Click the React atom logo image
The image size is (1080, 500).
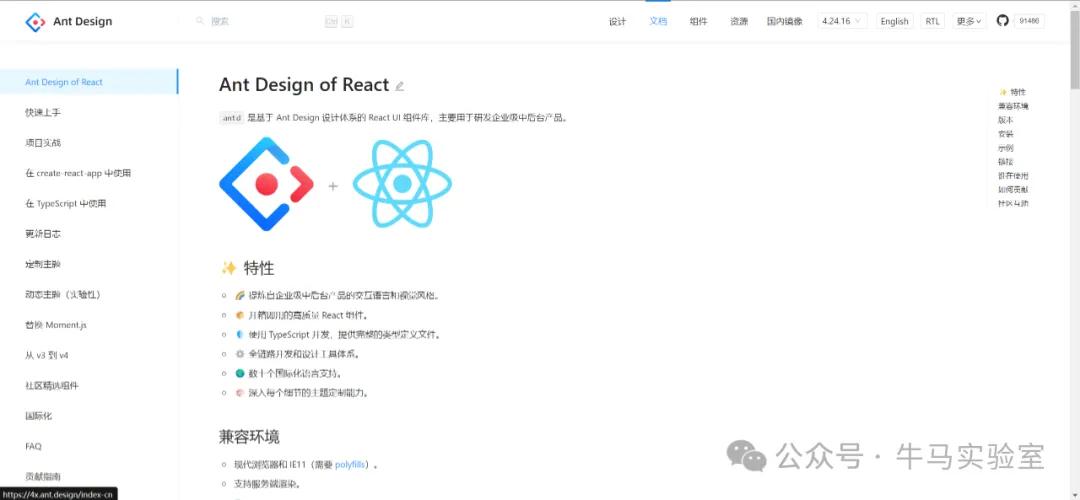tap(402, 184)
